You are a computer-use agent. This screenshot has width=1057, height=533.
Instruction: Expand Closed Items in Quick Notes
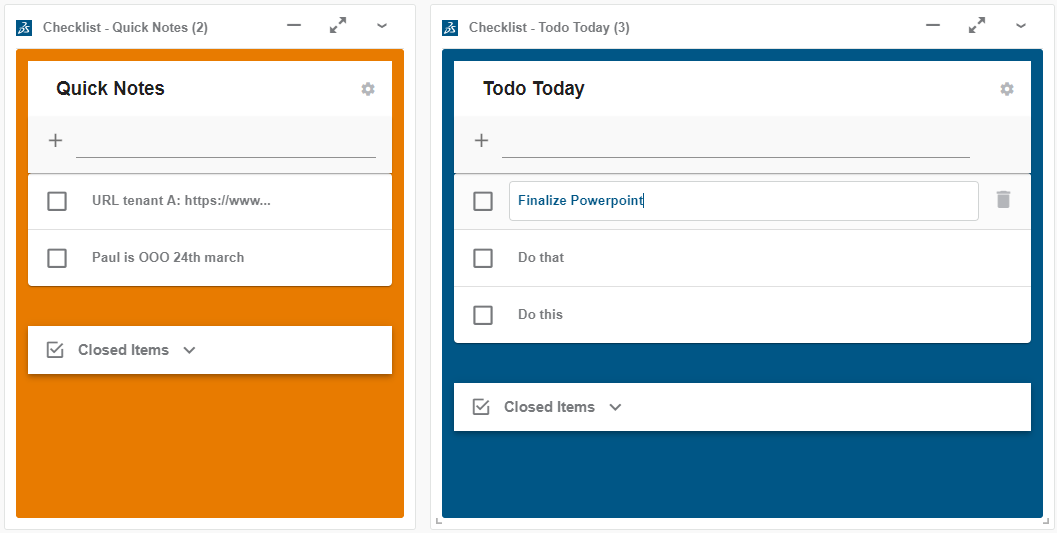click(190, 350)
